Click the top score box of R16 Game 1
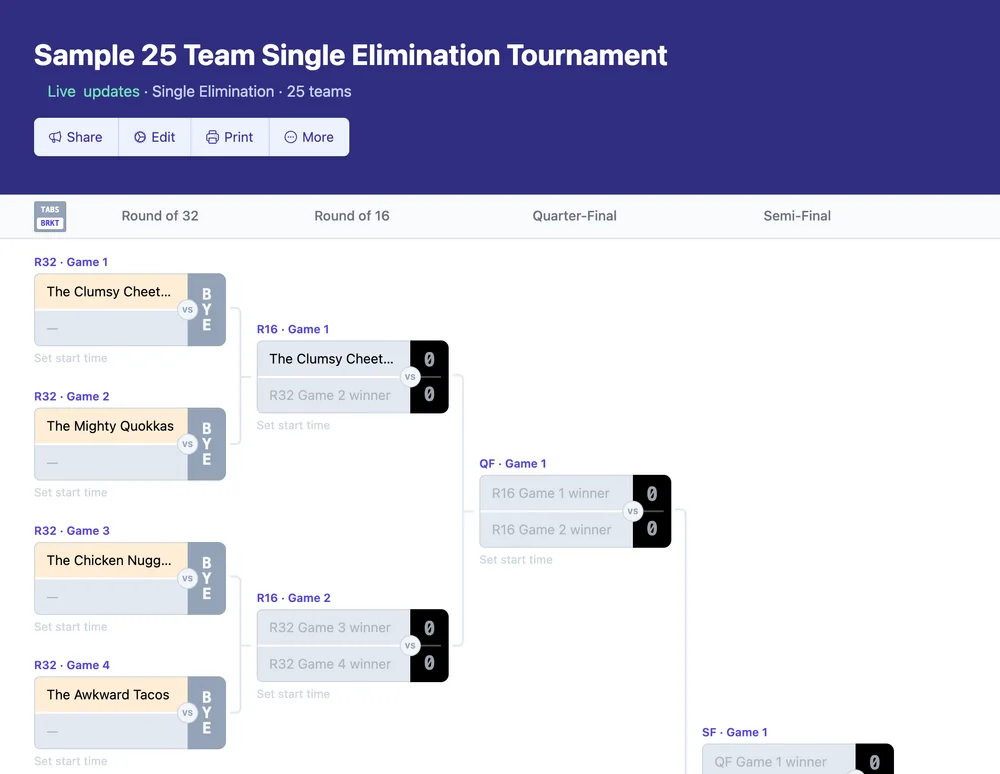 coord(429,358)
